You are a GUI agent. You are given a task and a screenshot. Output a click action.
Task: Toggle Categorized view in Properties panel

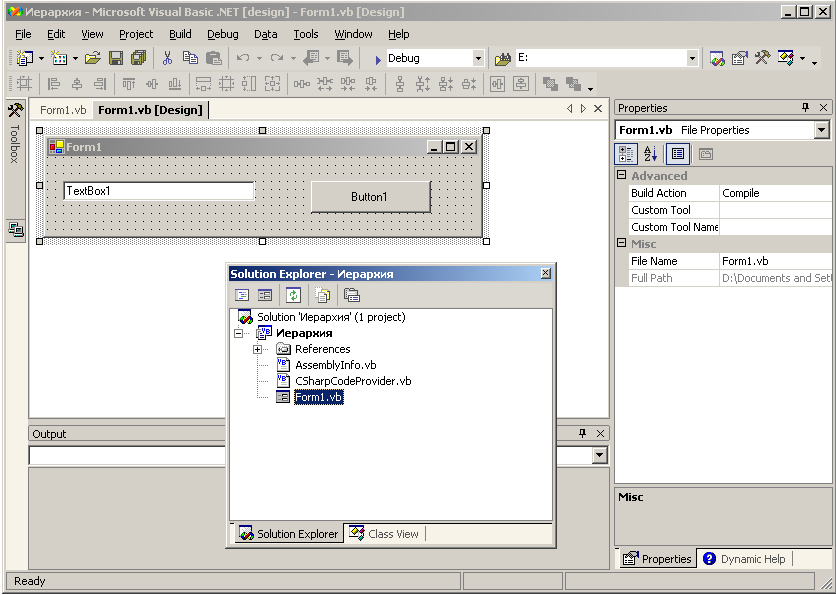[x=626, y=154]
